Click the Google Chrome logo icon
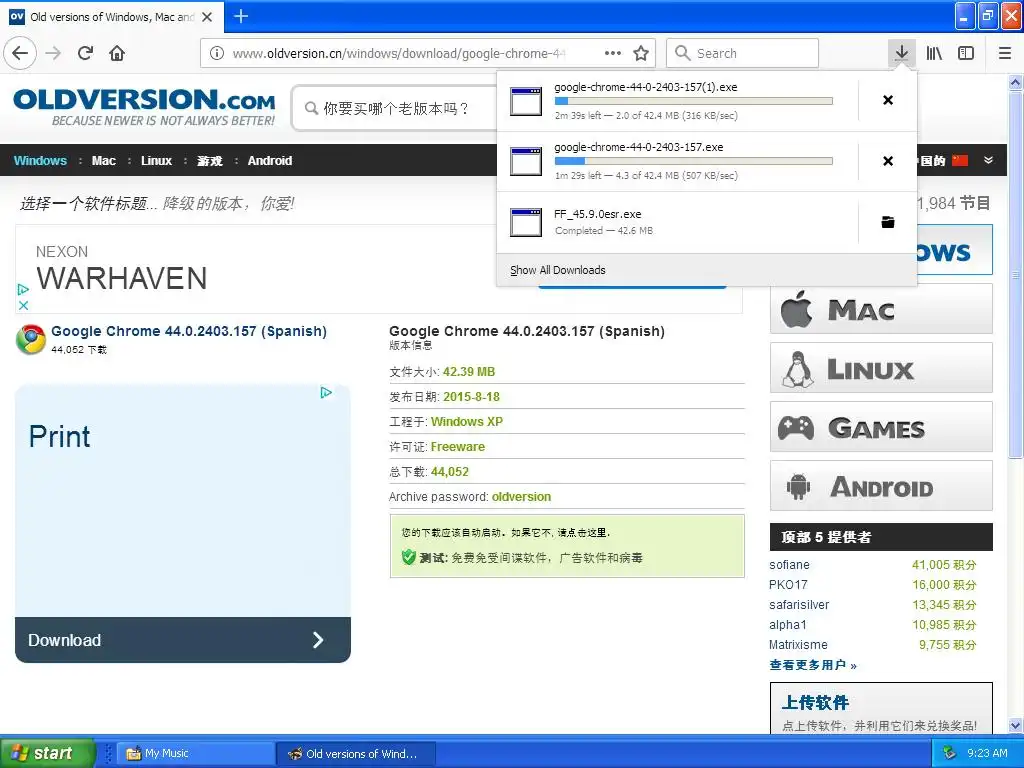Image resolution: width=1024 pixels, height=768 pixels. pyautogui.click(x=31, y=340)
